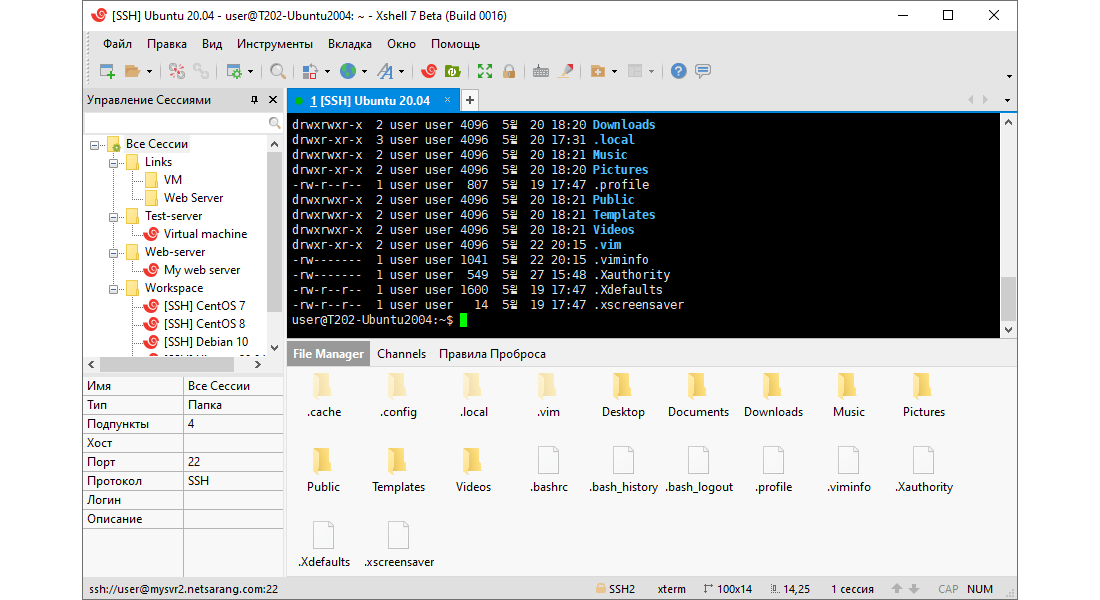This screenshot has width=1100, height=600.
Task: Open dropdown arrow beside globe icon
Action: (x=364, y=72)
